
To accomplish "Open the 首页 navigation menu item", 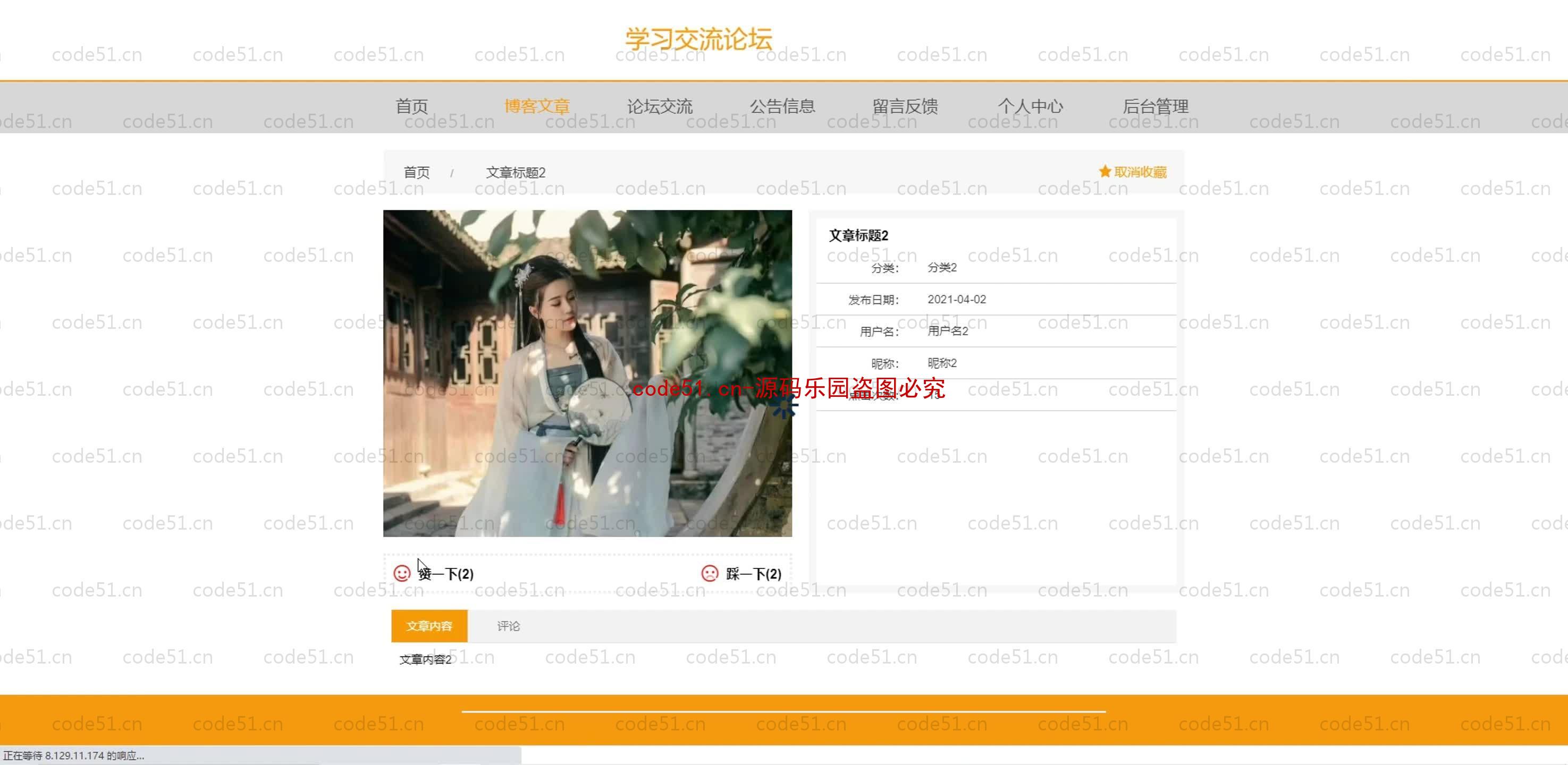I will (412, 106).
